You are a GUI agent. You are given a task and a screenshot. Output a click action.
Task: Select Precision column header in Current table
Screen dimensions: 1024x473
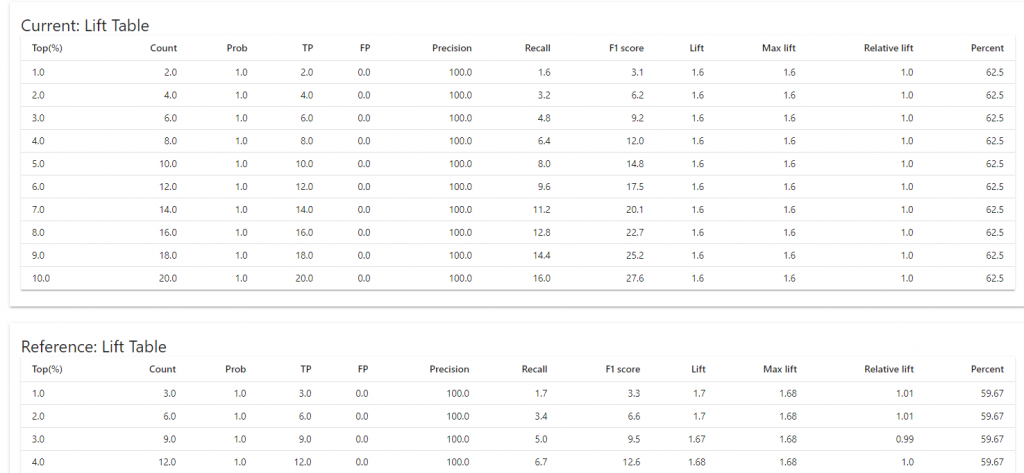coord(452,48)
